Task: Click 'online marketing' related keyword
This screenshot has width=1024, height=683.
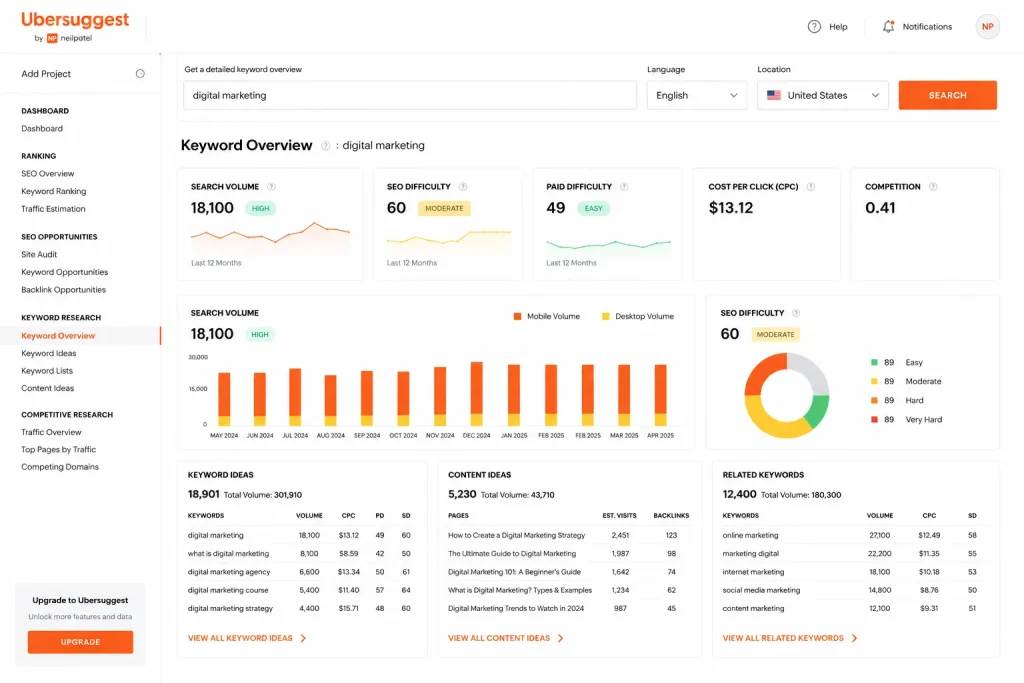Action: click(750, 535)
